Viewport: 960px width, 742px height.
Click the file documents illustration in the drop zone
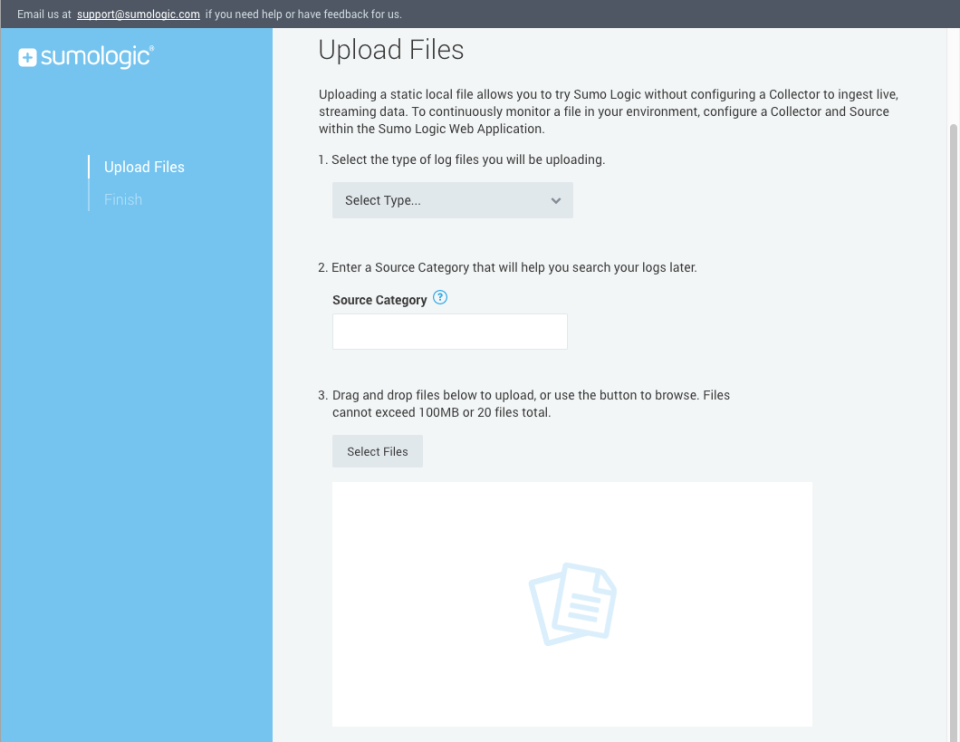click(572, 603)
